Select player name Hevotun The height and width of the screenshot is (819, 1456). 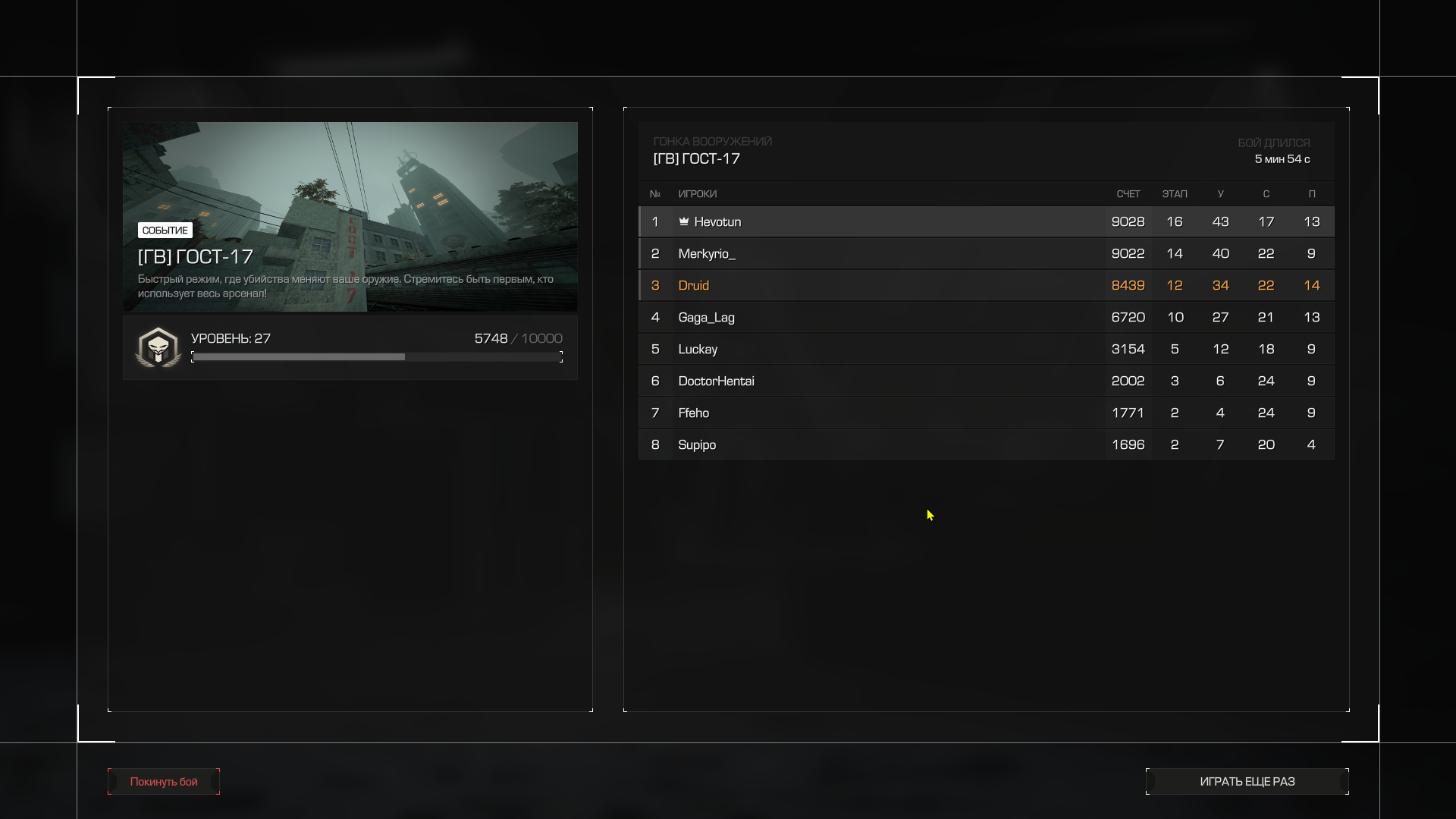click(717, 221)
